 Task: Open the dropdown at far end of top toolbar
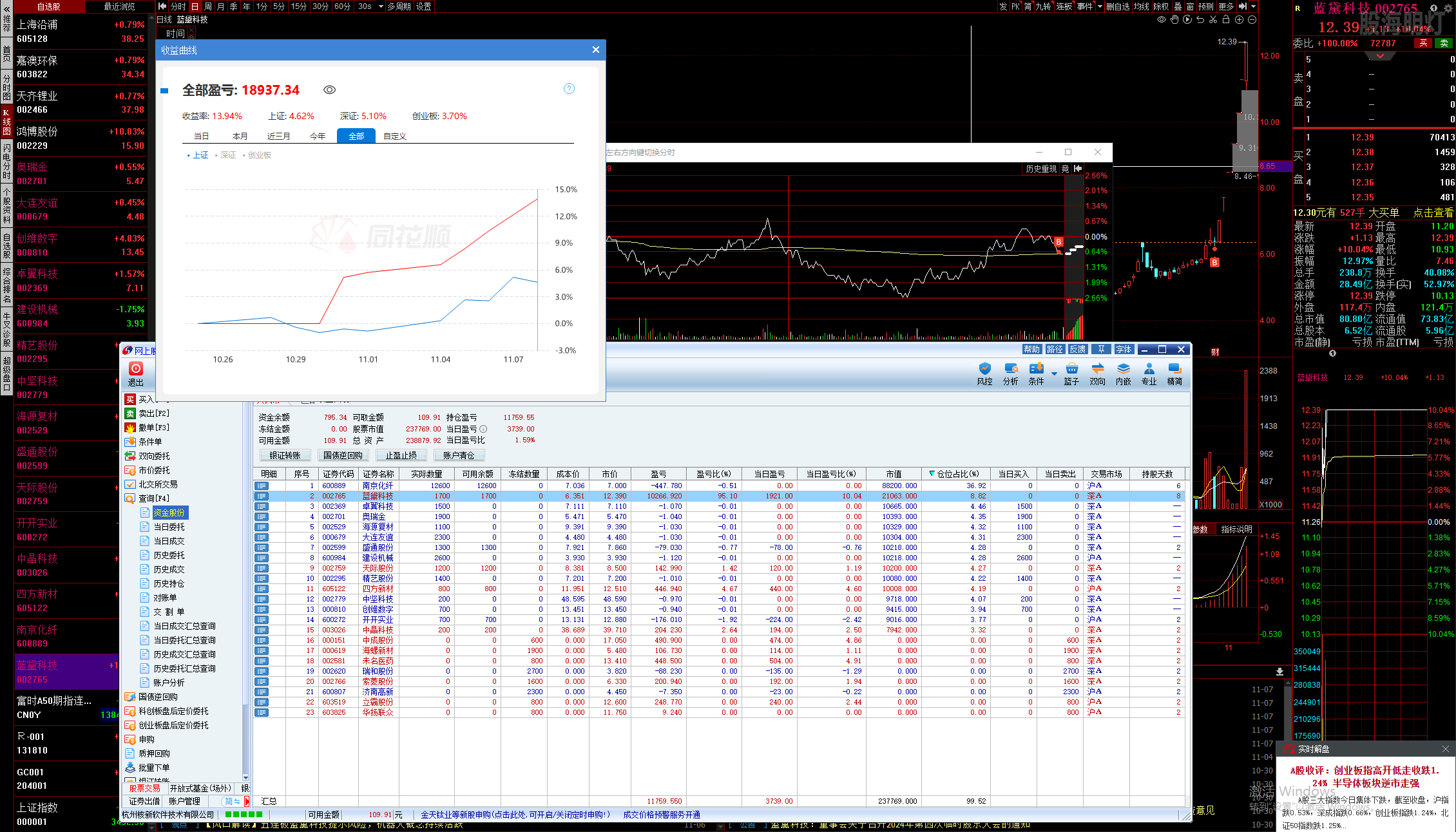[x=1253, y=6]
